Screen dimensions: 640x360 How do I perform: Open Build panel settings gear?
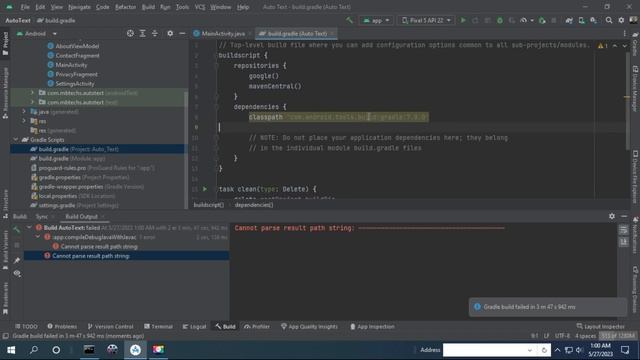click(x=612, y=216)
